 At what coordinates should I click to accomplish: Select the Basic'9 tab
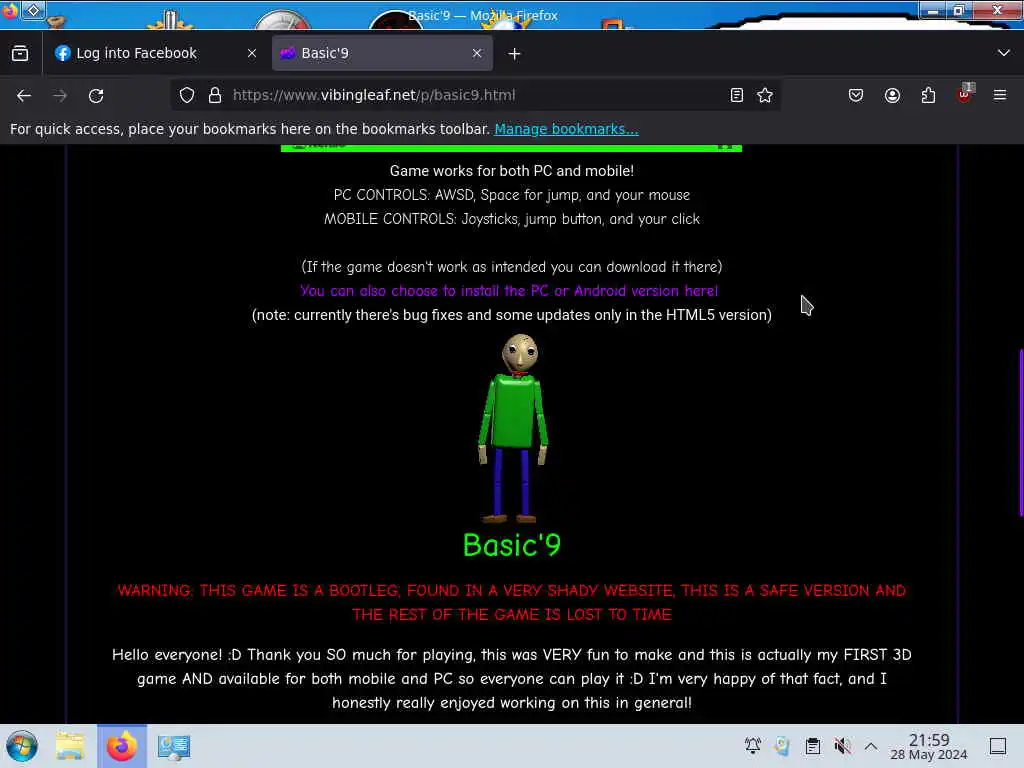click(382, 54)
